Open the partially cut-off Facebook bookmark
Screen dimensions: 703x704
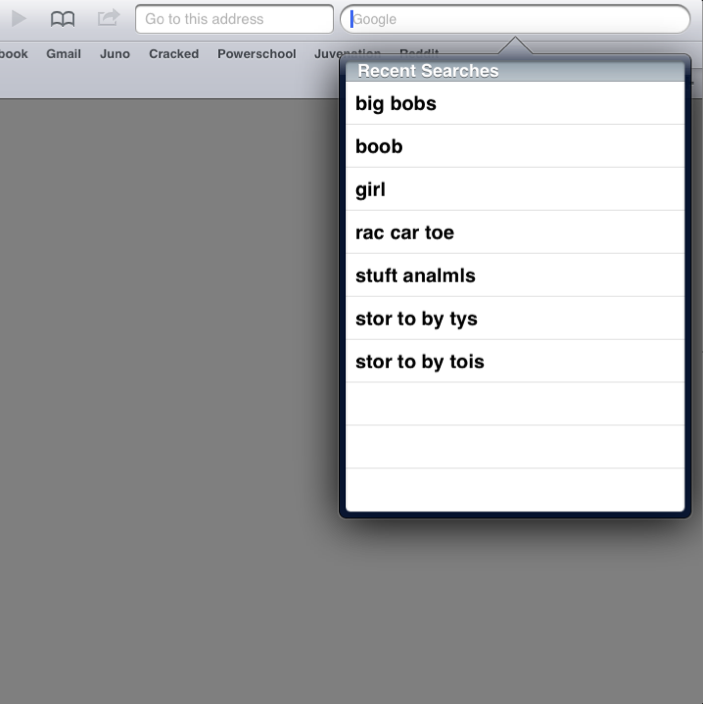[x=13, y=54]
